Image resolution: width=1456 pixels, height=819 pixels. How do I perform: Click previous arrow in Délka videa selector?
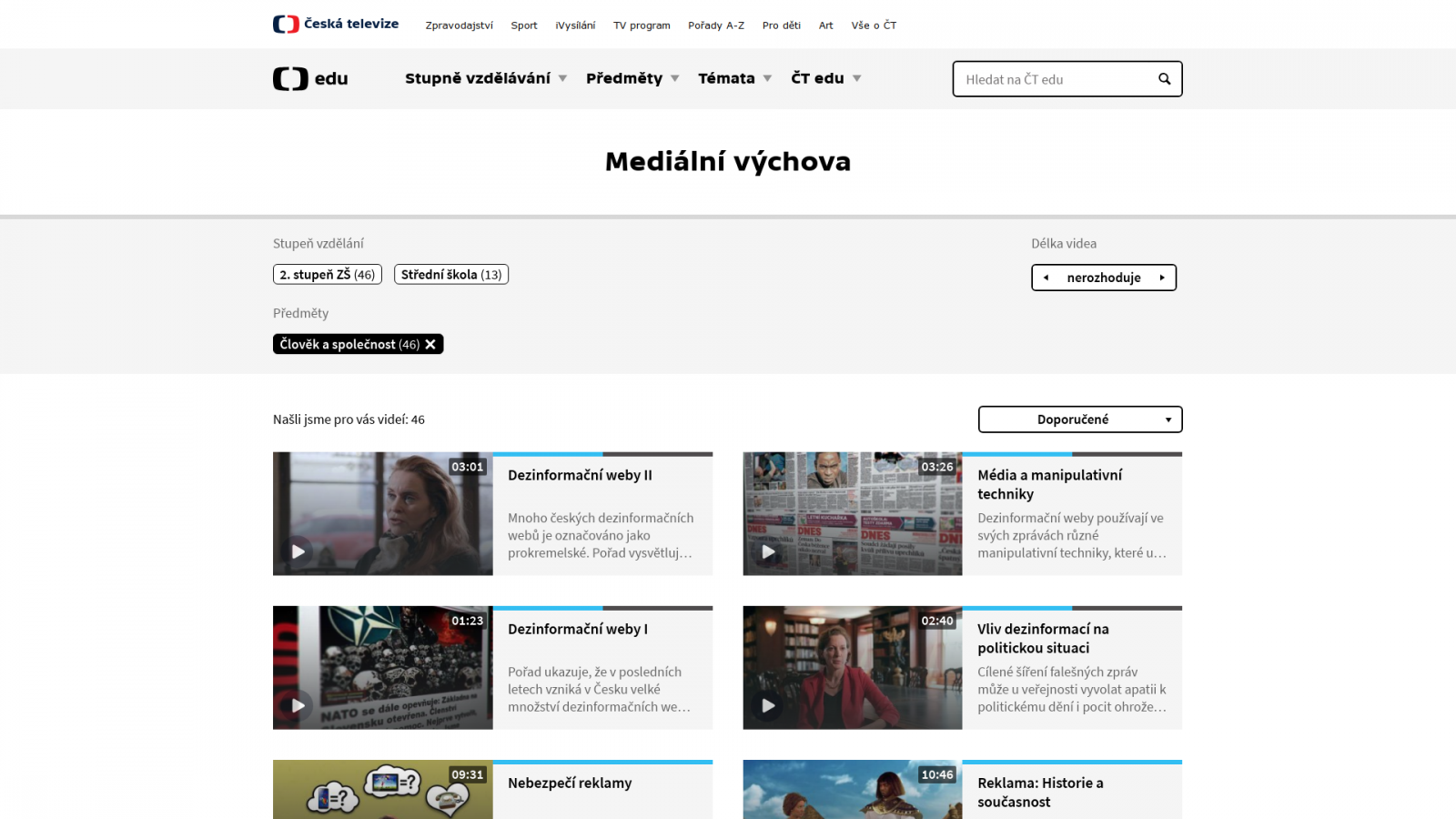[x=1046, y=278]
